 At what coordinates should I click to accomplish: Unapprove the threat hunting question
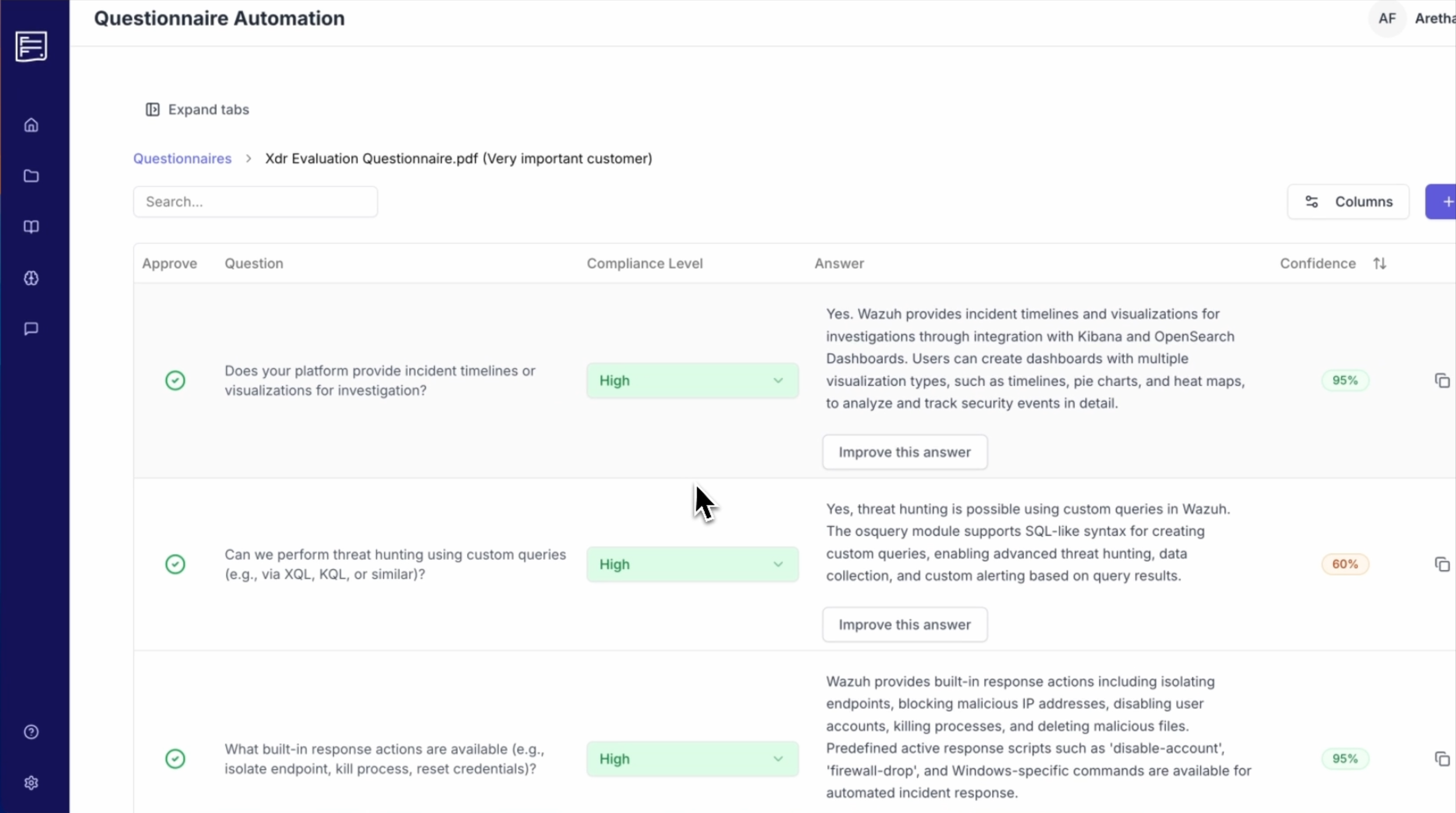tap(175, 563)
